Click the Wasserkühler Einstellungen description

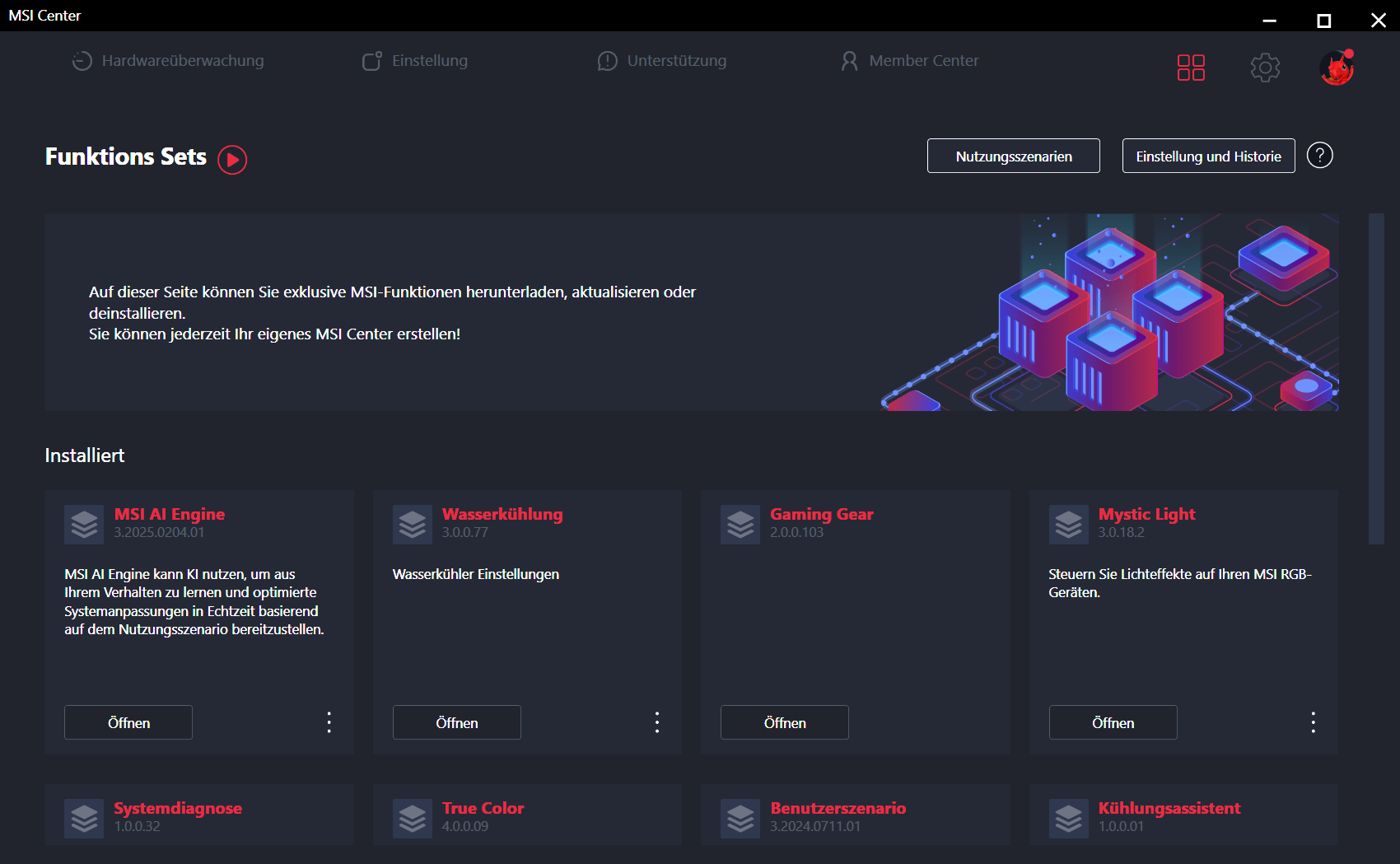click(x=475, y=574)
